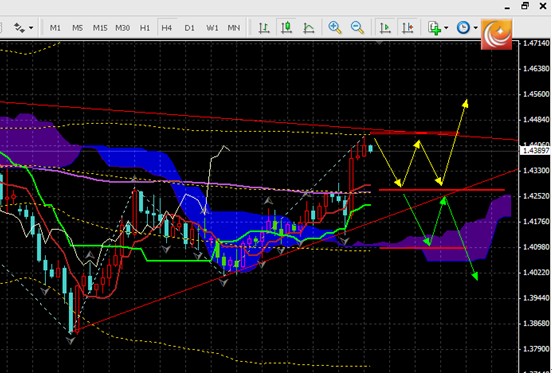This screenshot has width=552, height=376.
Task: Zoom in on the chart
Action: 335,28
